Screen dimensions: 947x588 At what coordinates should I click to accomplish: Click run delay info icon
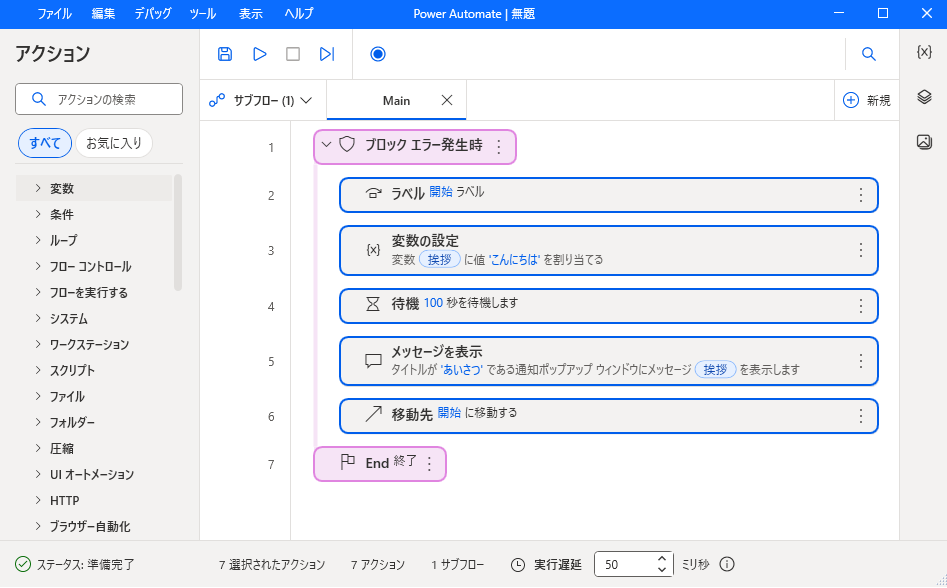tap(727, 564)
